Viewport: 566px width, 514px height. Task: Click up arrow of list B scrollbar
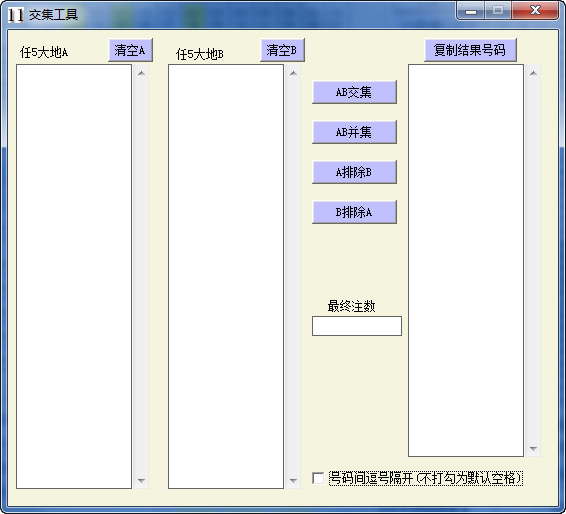(293, 73)
